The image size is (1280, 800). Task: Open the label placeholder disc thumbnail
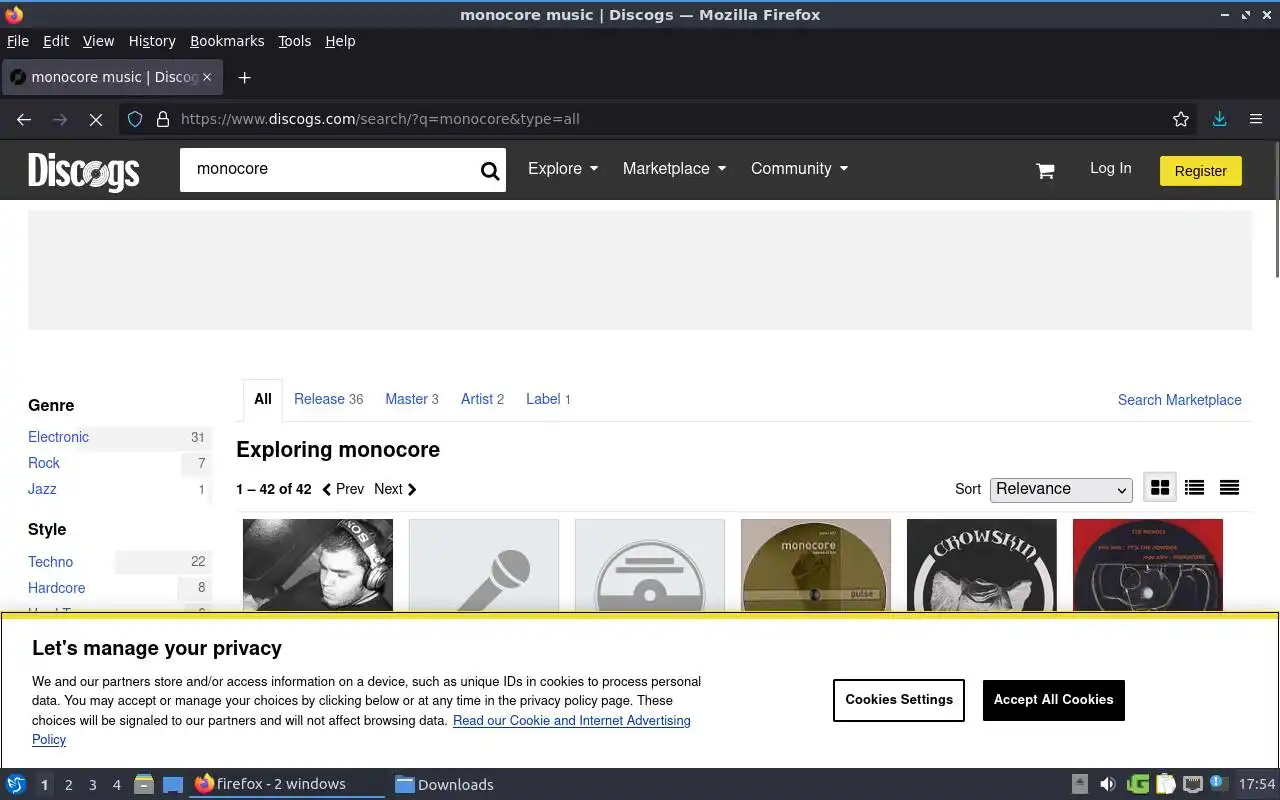coord(650,565)
